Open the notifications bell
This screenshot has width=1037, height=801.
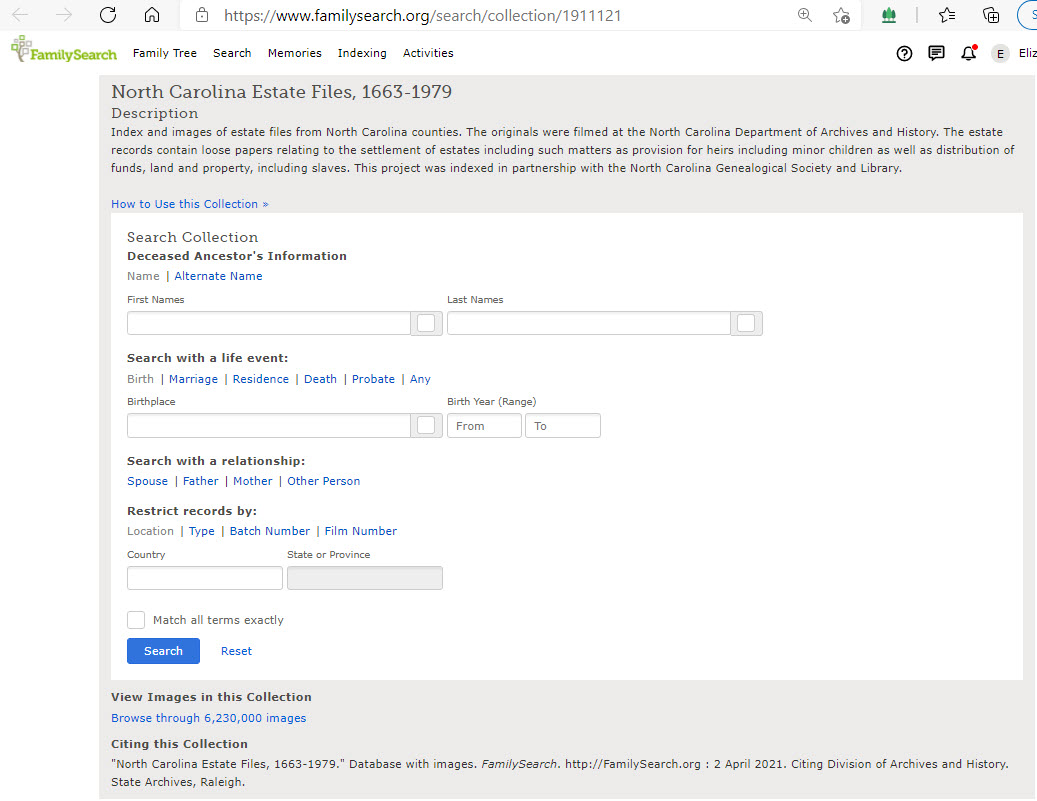968,53
